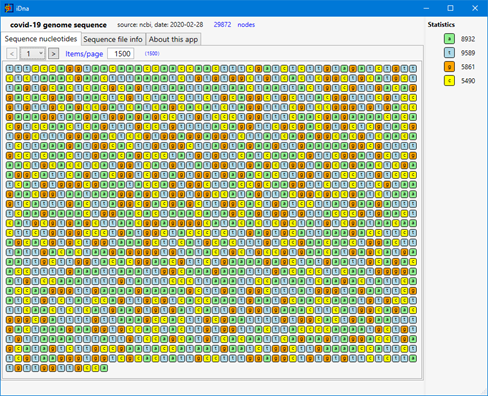Click the yellow 'c' statistics icon
This screenshot has height=396, width=488.
(449, 81)
